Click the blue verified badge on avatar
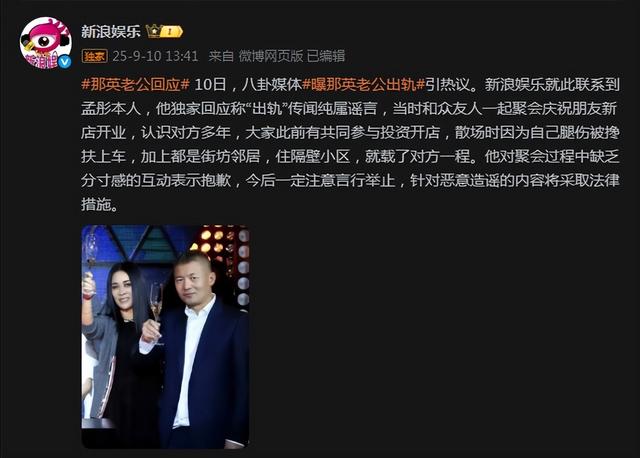 [64, 62]
